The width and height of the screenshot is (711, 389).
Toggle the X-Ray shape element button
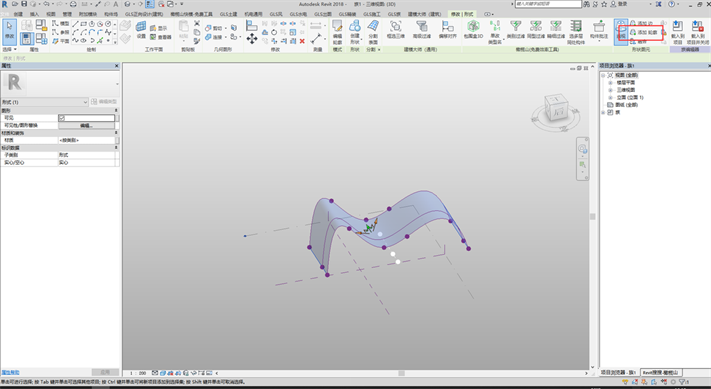[621, 32]
